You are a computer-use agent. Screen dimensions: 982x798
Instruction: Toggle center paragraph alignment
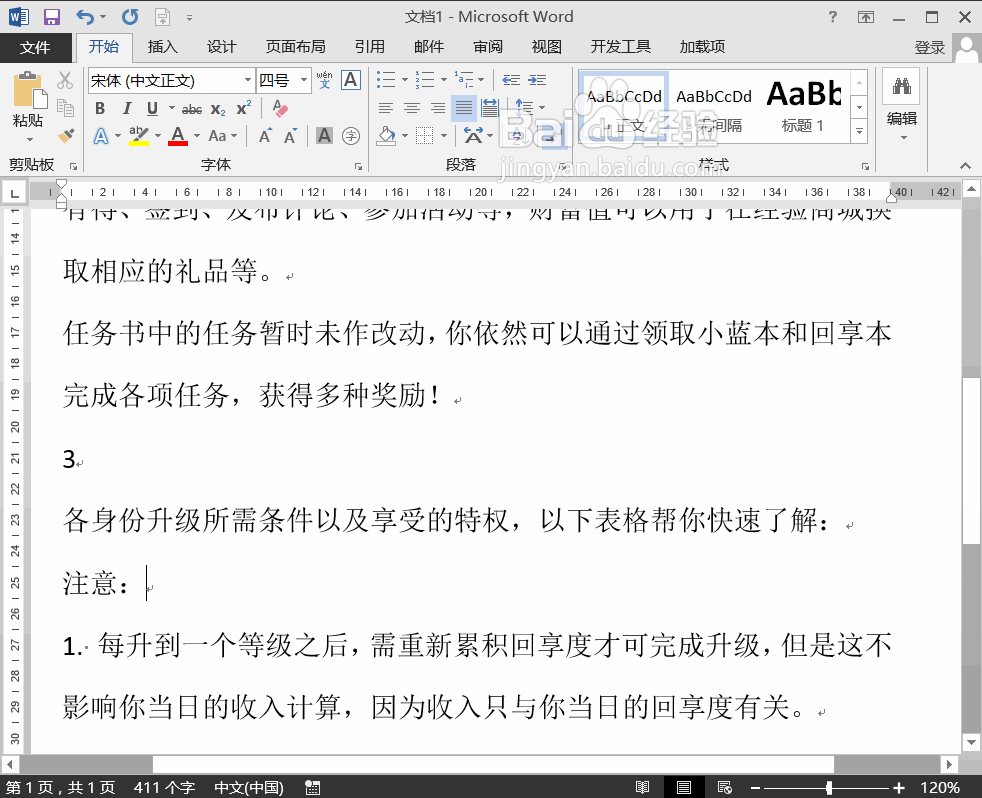(412, 107)
